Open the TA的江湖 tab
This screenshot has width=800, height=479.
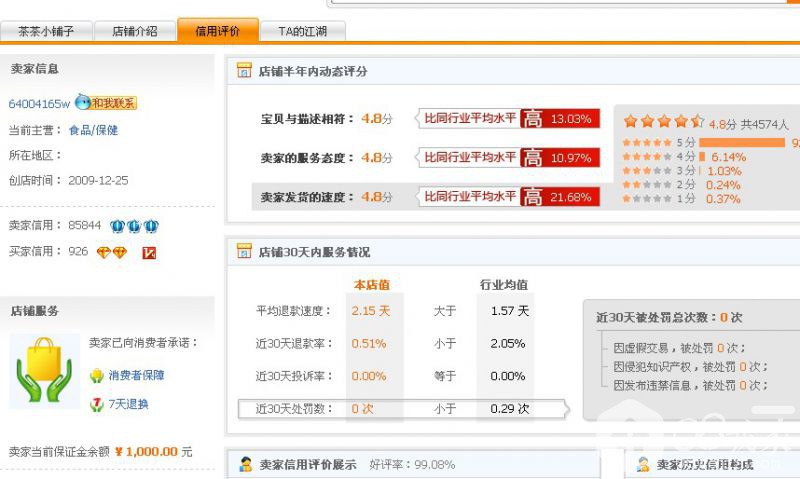303,31
